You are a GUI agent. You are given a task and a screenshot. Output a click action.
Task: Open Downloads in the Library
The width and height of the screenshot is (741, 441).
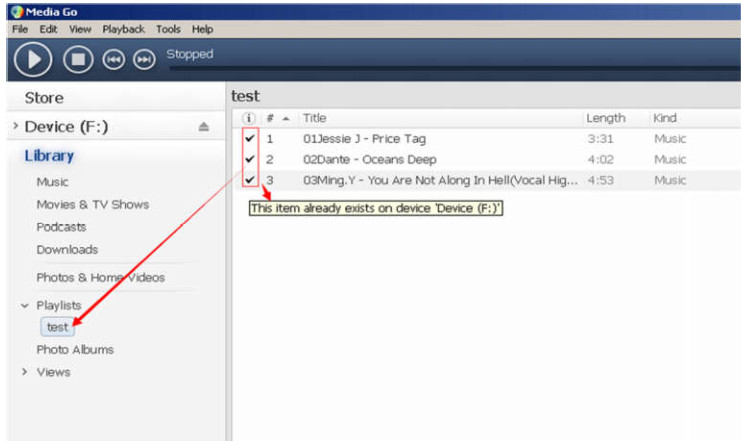[x=67, y=250]
